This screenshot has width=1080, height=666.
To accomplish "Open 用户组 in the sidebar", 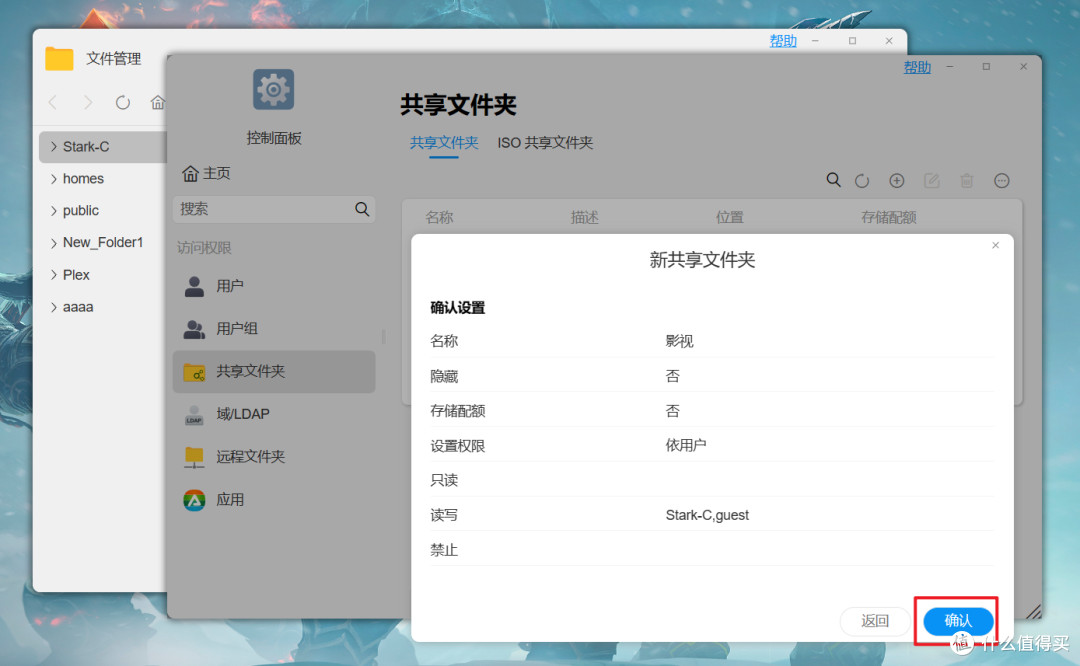I will tap(273, 329).
